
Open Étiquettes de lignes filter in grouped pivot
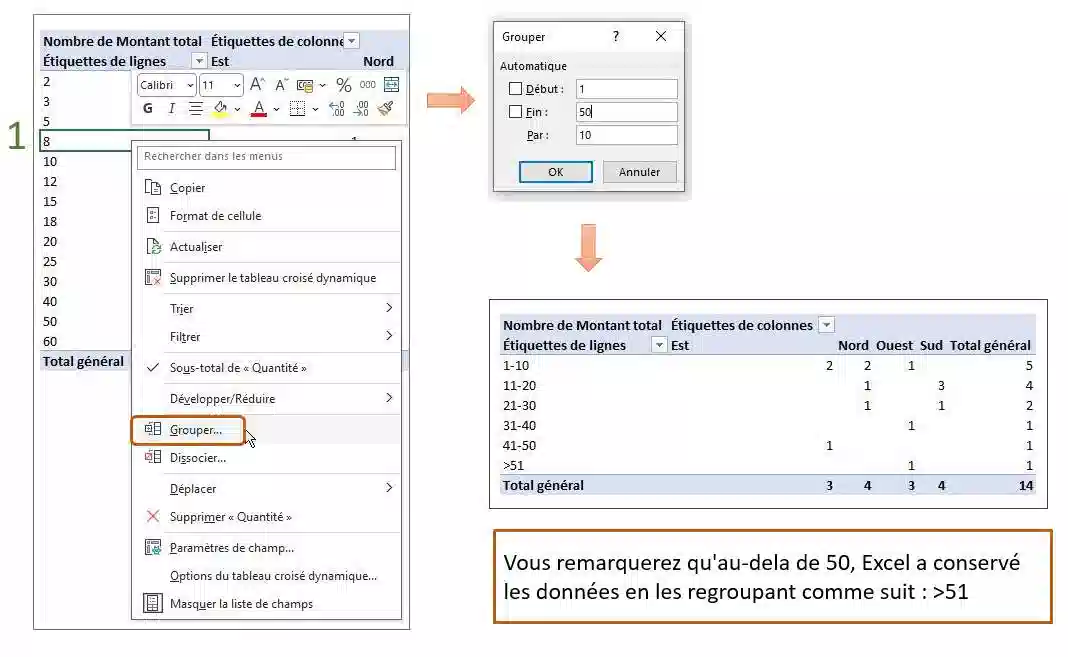tap(659, 344)
